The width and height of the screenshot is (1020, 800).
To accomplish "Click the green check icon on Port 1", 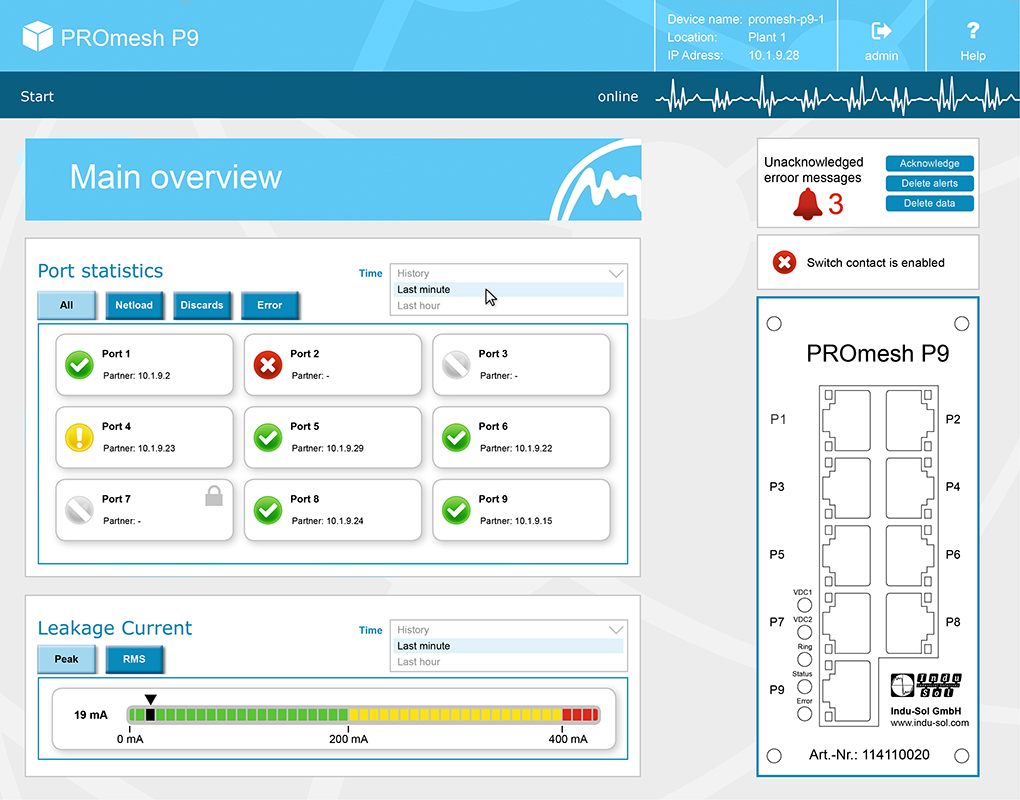I will [79, 365].
